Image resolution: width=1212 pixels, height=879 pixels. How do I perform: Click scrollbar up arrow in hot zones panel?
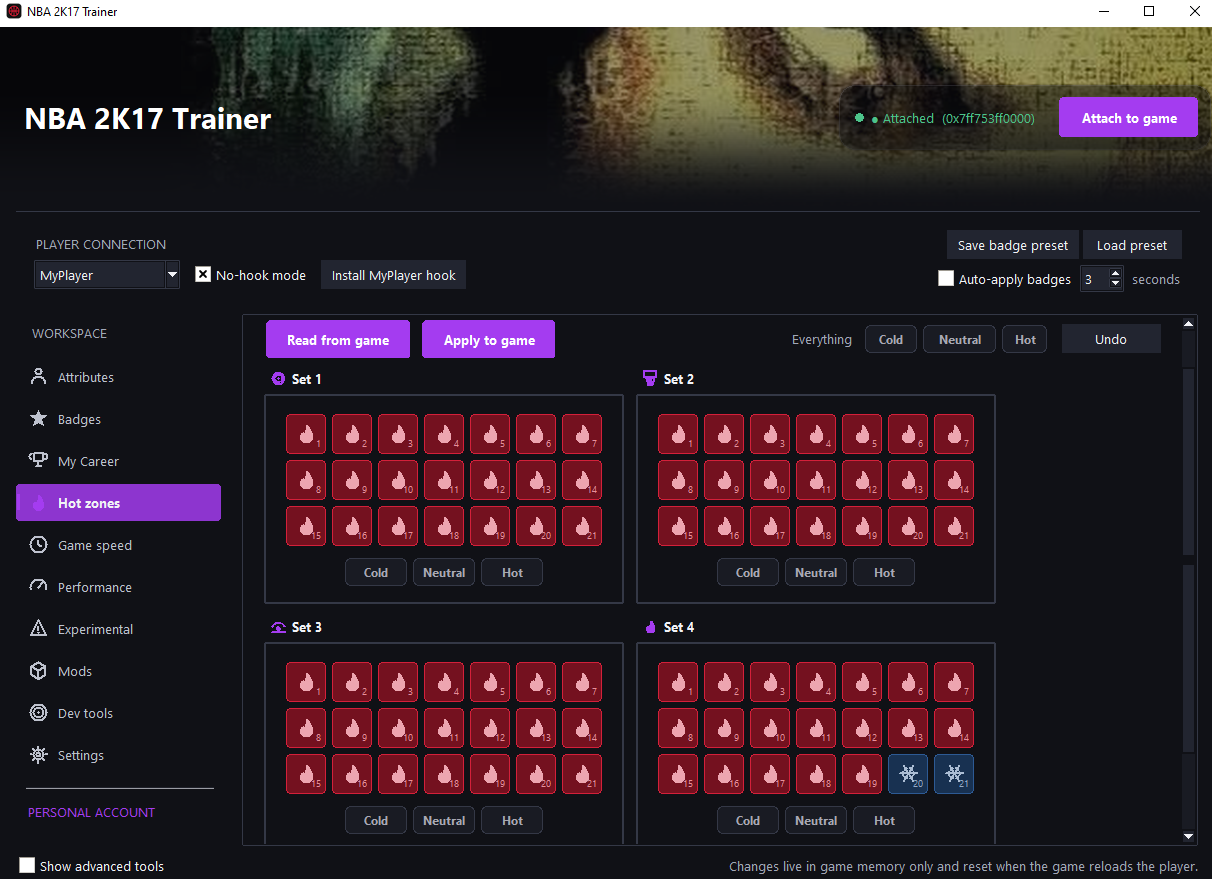[x=1189, y=324]
